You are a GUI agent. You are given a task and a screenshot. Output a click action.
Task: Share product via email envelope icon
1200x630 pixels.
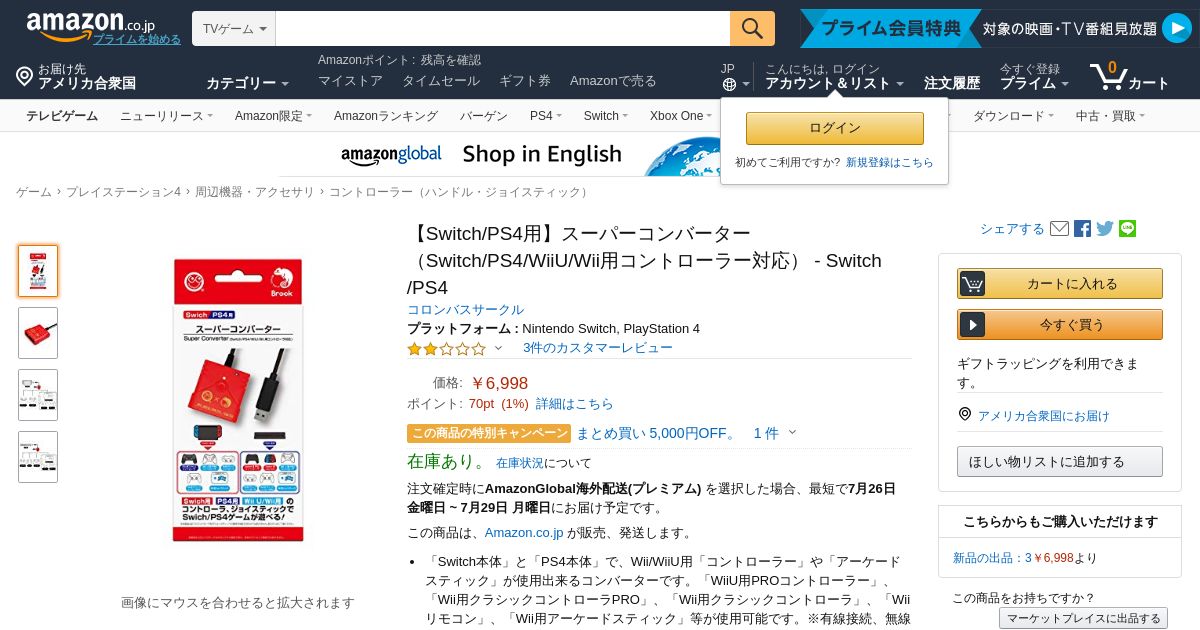(1060, 229)
